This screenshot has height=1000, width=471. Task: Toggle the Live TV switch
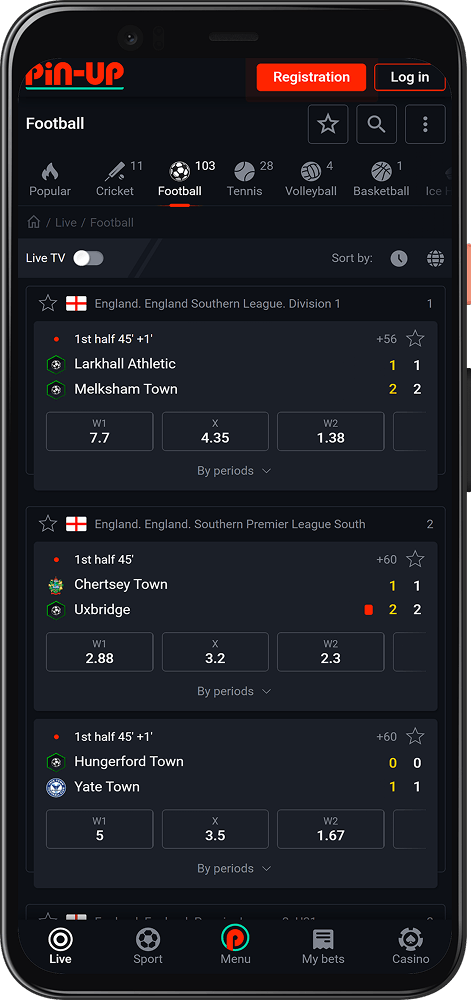88,258
